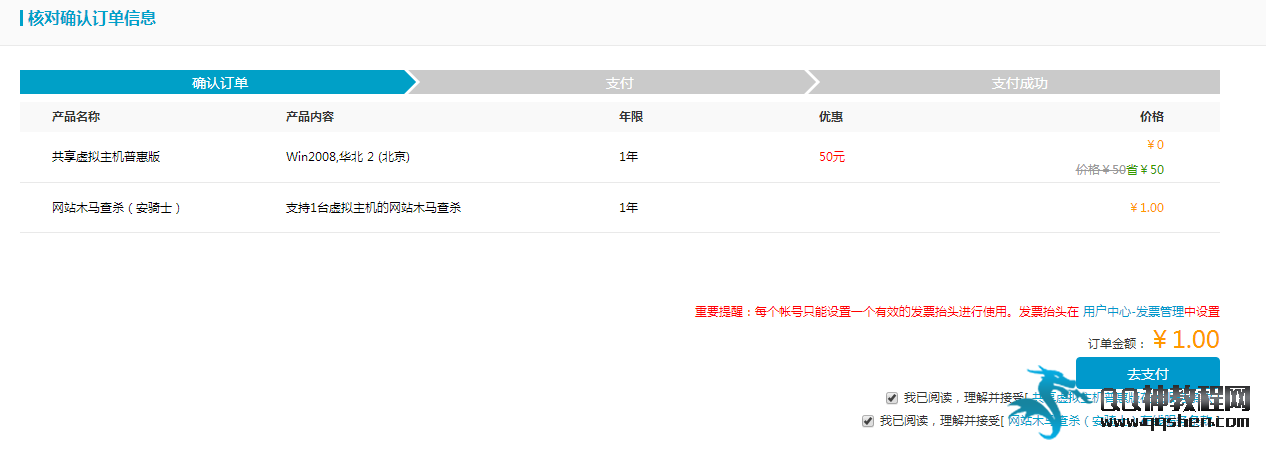Click the 产品名称 column header
Image resolution: width=1266 pixels, height=460 pixels.
click(x=76, y=117)
